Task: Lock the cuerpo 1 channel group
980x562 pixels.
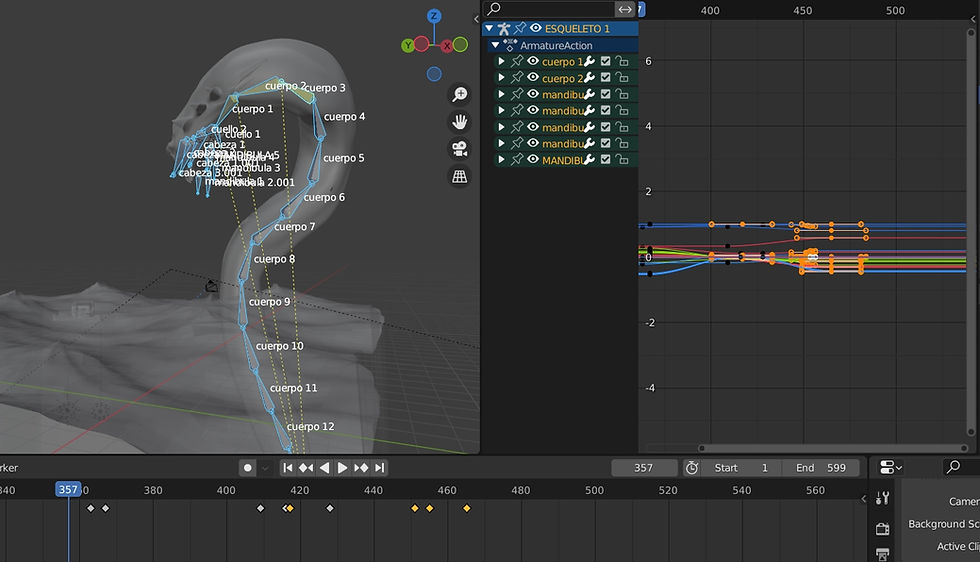Action: (x=622, y=61)
